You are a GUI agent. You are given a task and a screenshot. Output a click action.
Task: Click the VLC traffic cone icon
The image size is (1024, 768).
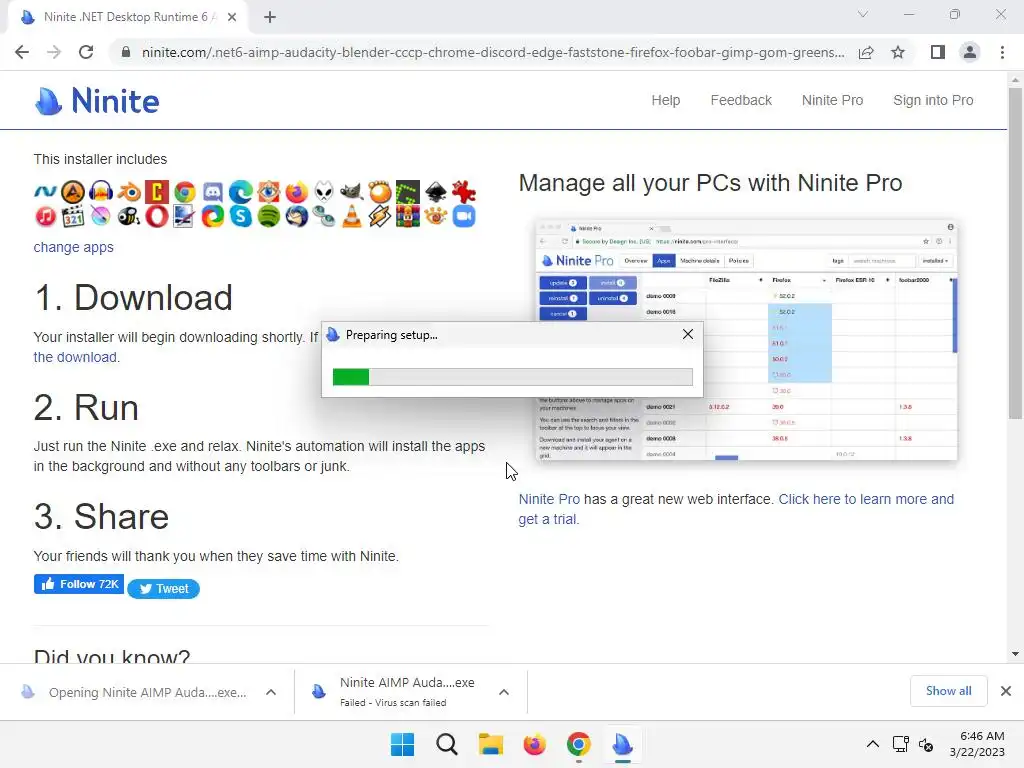tap(352, 216)
